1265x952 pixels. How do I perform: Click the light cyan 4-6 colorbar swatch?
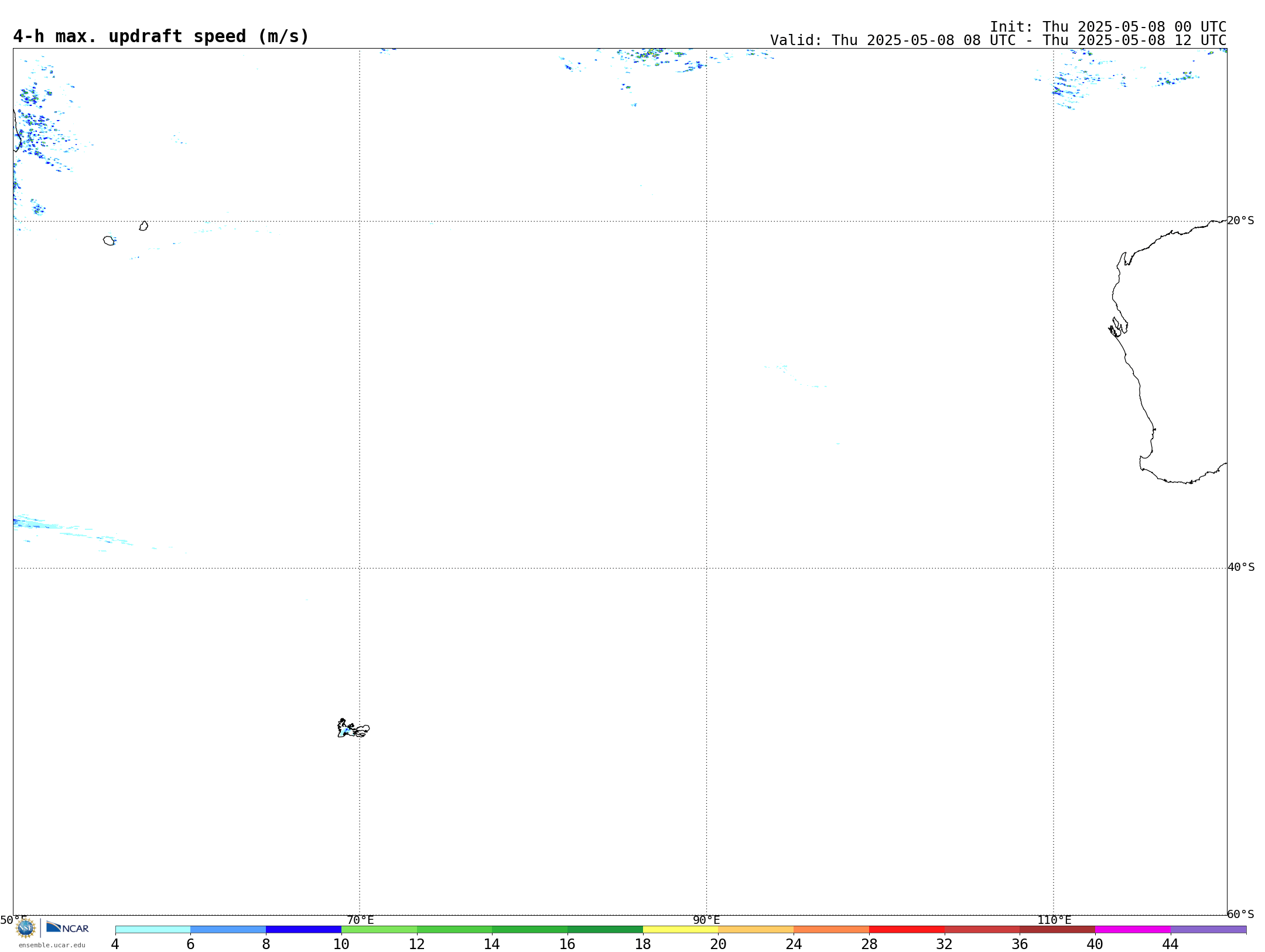153,929
